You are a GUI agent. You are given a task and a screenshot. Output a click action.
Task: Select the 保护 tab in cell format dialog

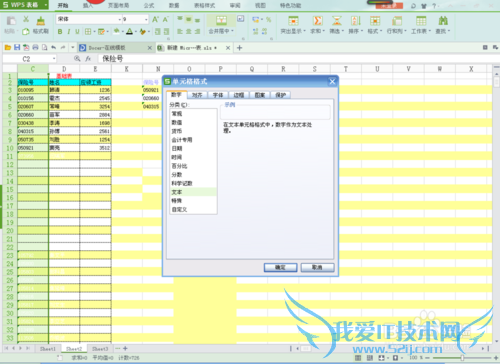[281, 95]
